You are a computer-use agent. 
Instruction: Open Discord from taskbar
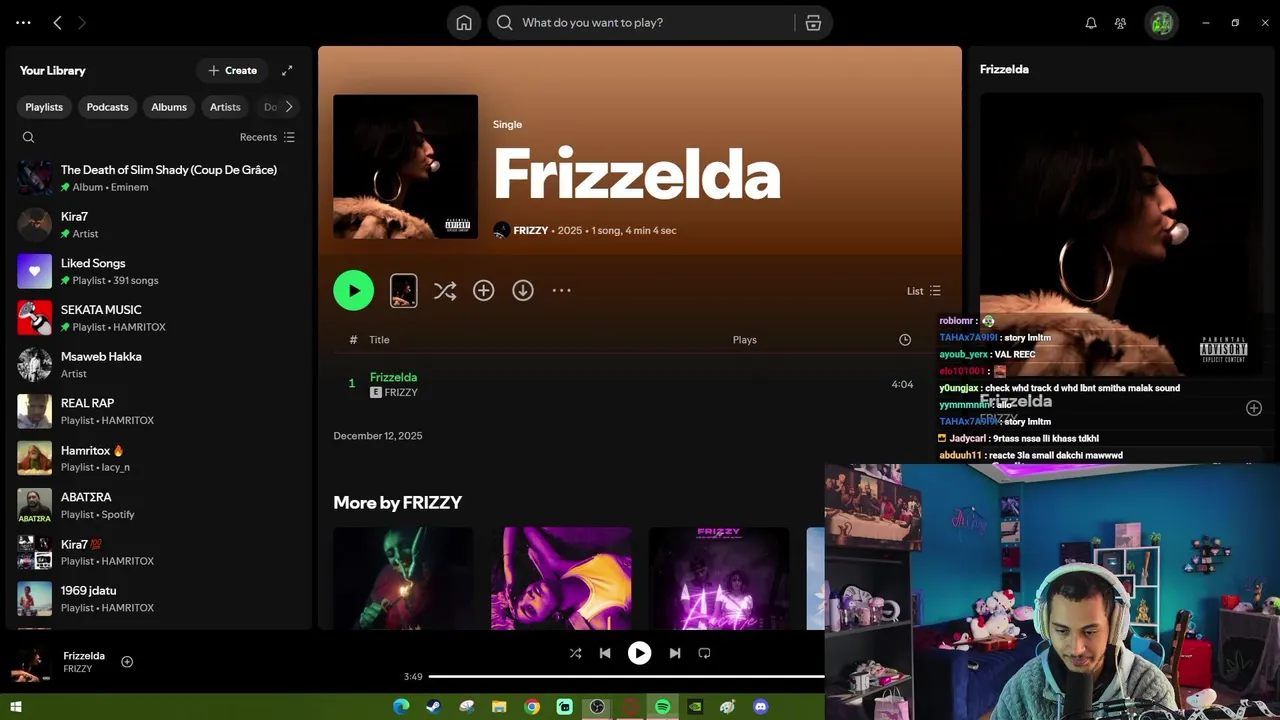(760, 707)
